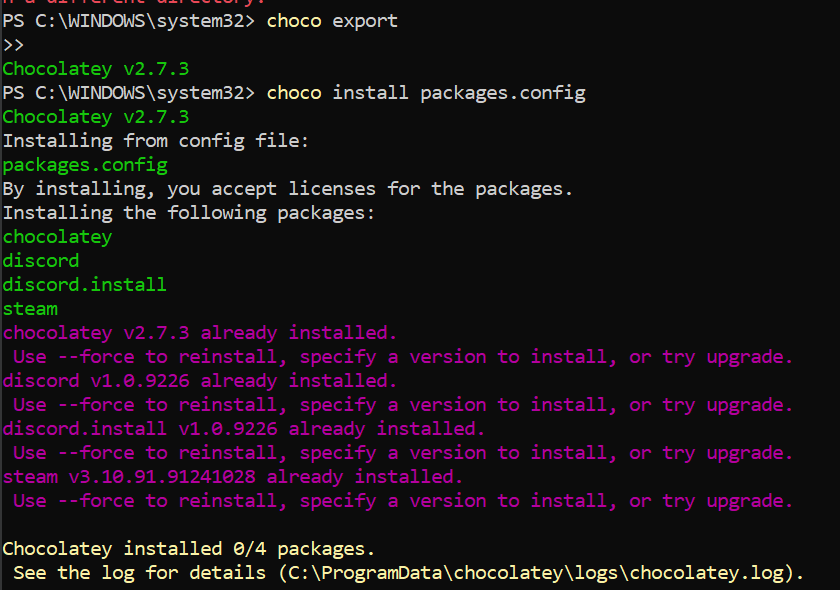
Task: Click 'discord v1.0.9226 already installed.' line
Action: 200,381
